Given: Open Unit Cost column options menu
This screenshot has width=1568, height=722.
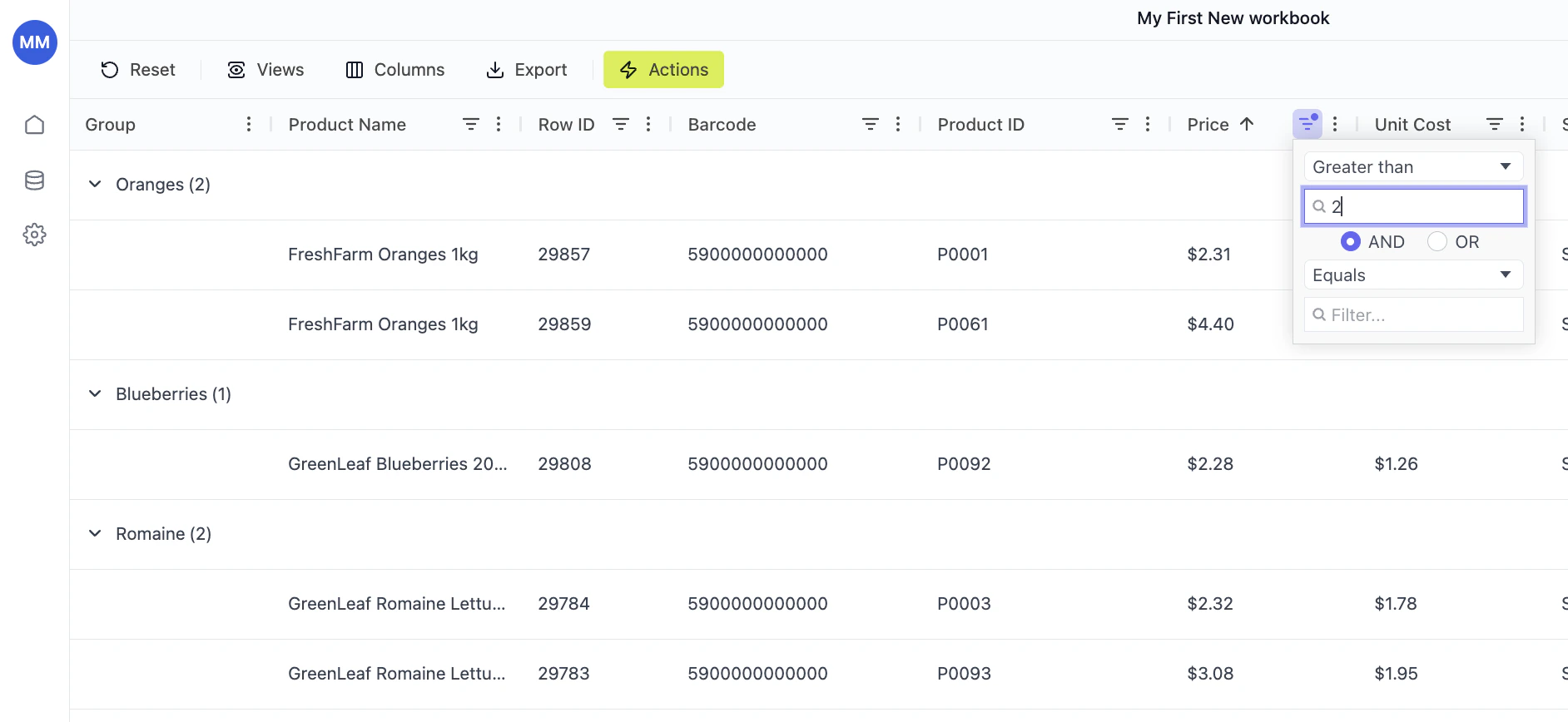Looking at the screenshot, I should tap(1522, 124).
